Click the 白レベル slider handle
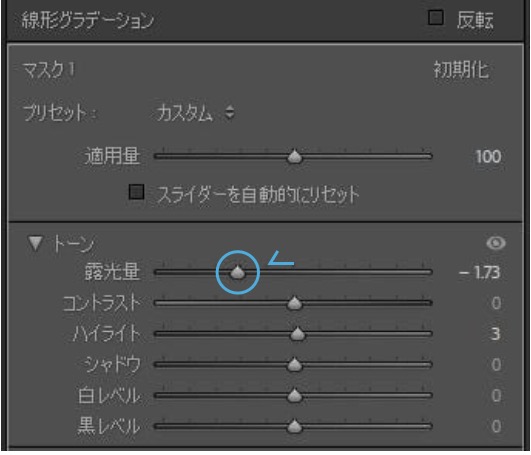 tap(295, 395)
